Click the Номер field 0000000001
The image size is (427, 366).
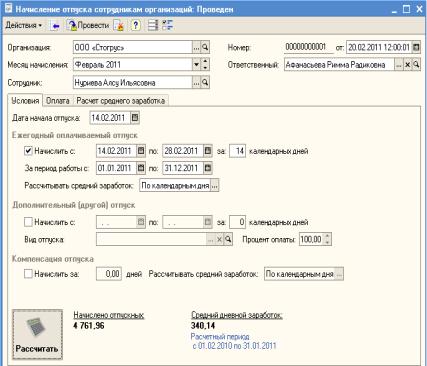coord(309,47)
